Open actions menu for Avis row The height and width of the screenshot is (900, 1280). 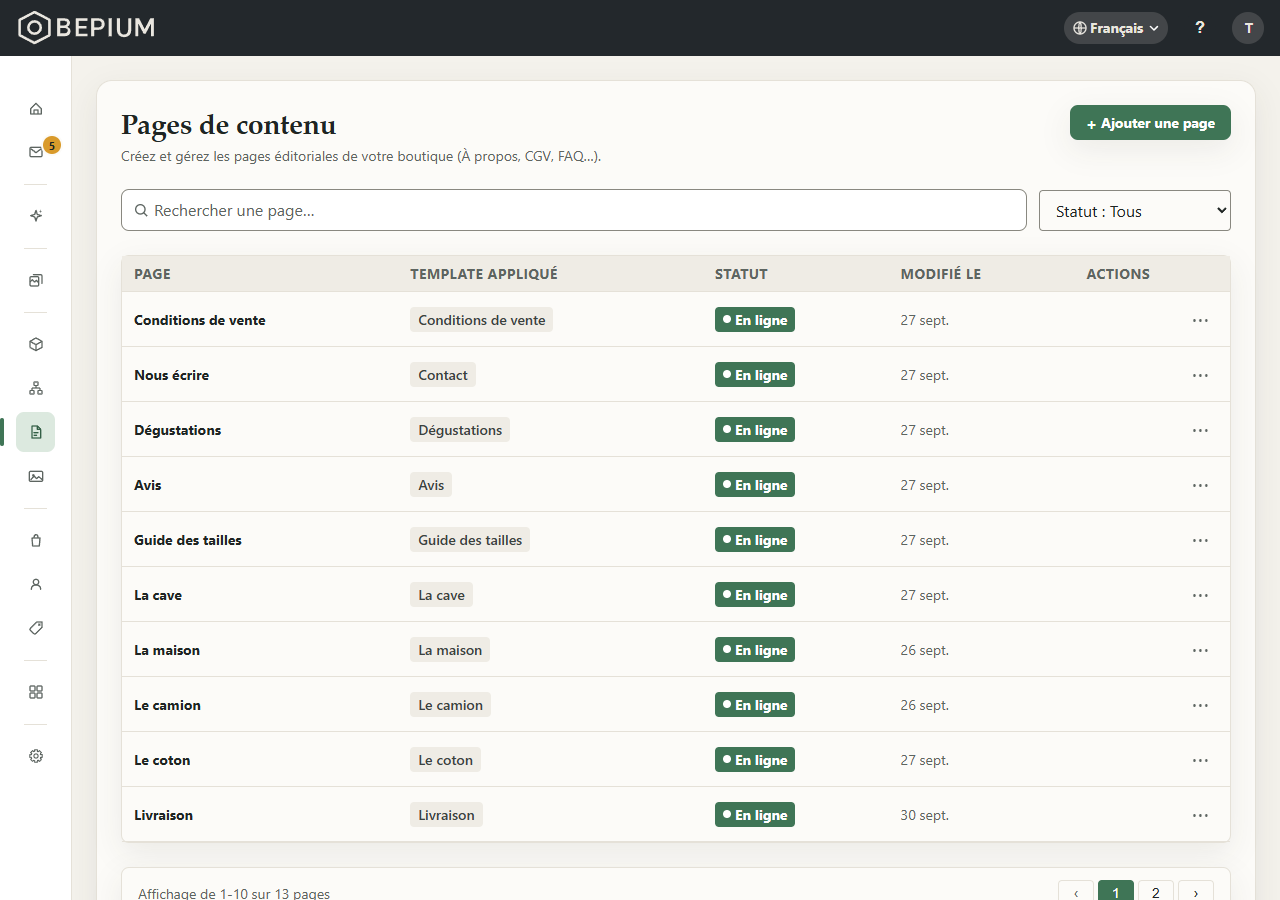click(1200, 485)
